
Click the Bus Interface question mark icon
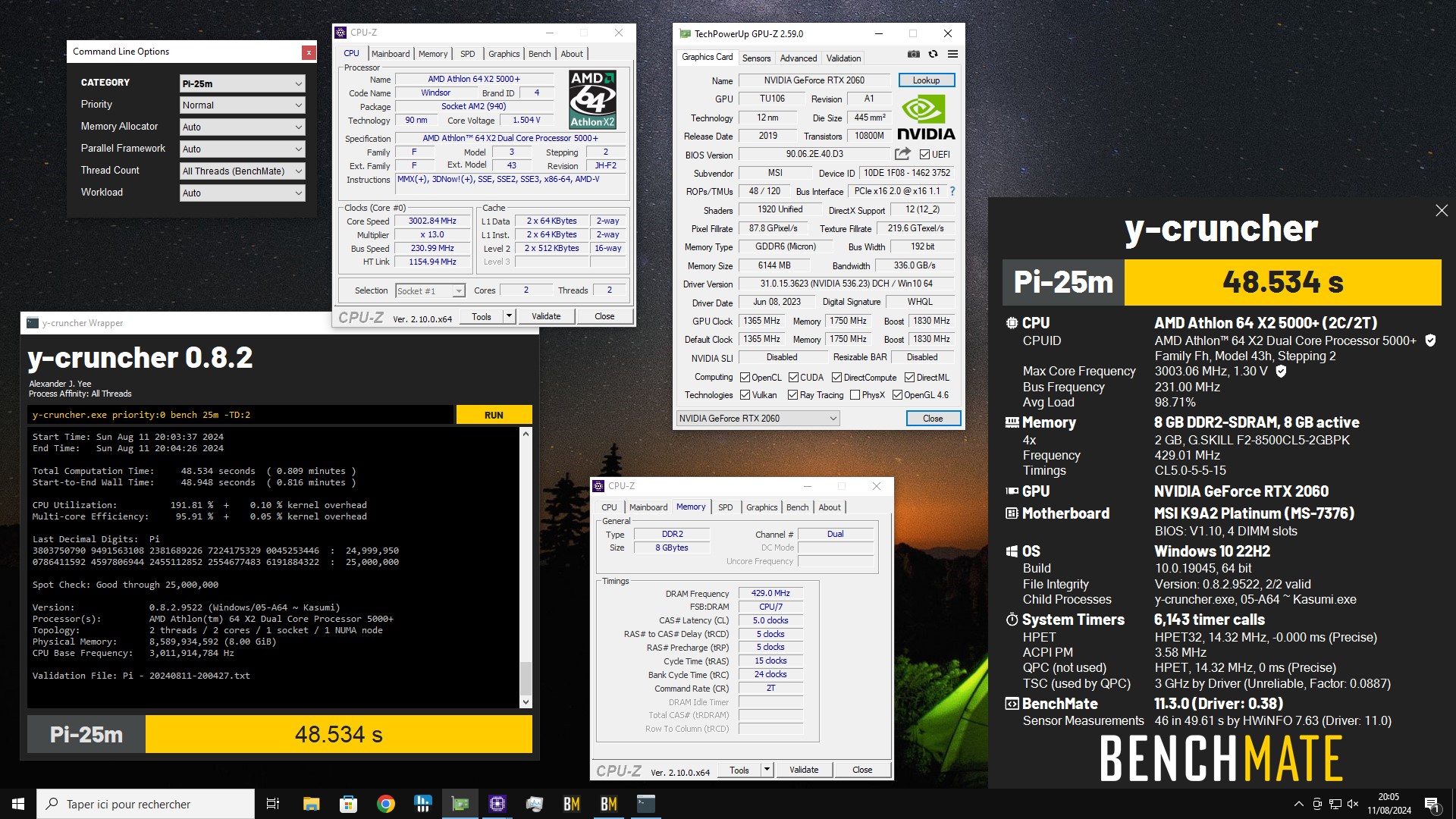[952, 191]
